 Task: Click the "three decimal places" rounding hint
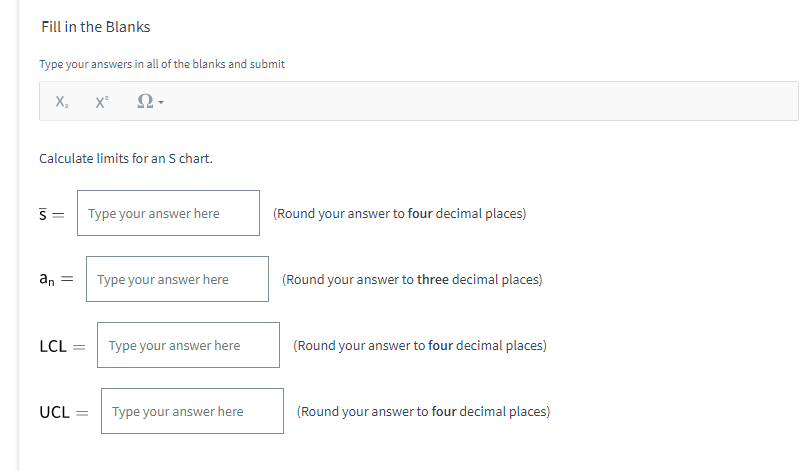pos(412,279)
